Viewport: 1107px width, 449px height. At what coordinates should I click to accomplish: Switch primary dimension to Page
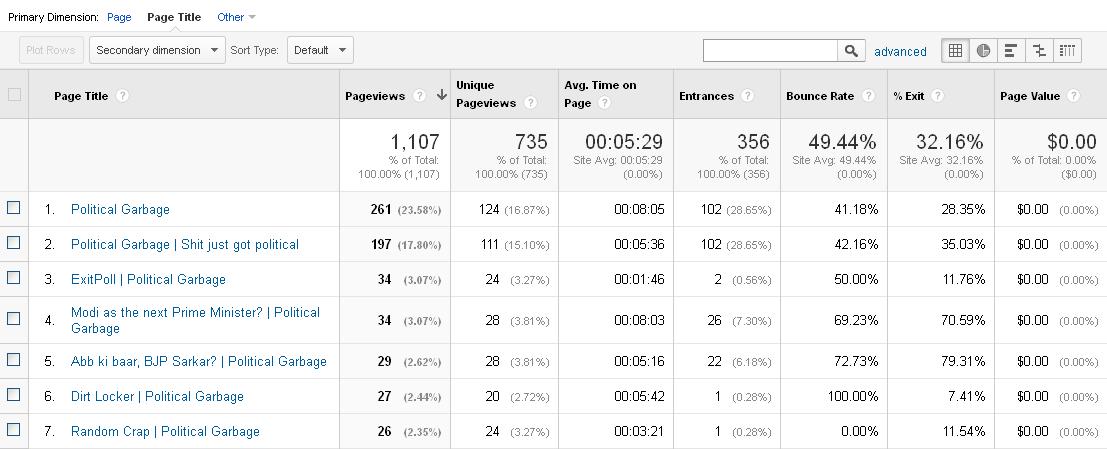coord(119,17)
